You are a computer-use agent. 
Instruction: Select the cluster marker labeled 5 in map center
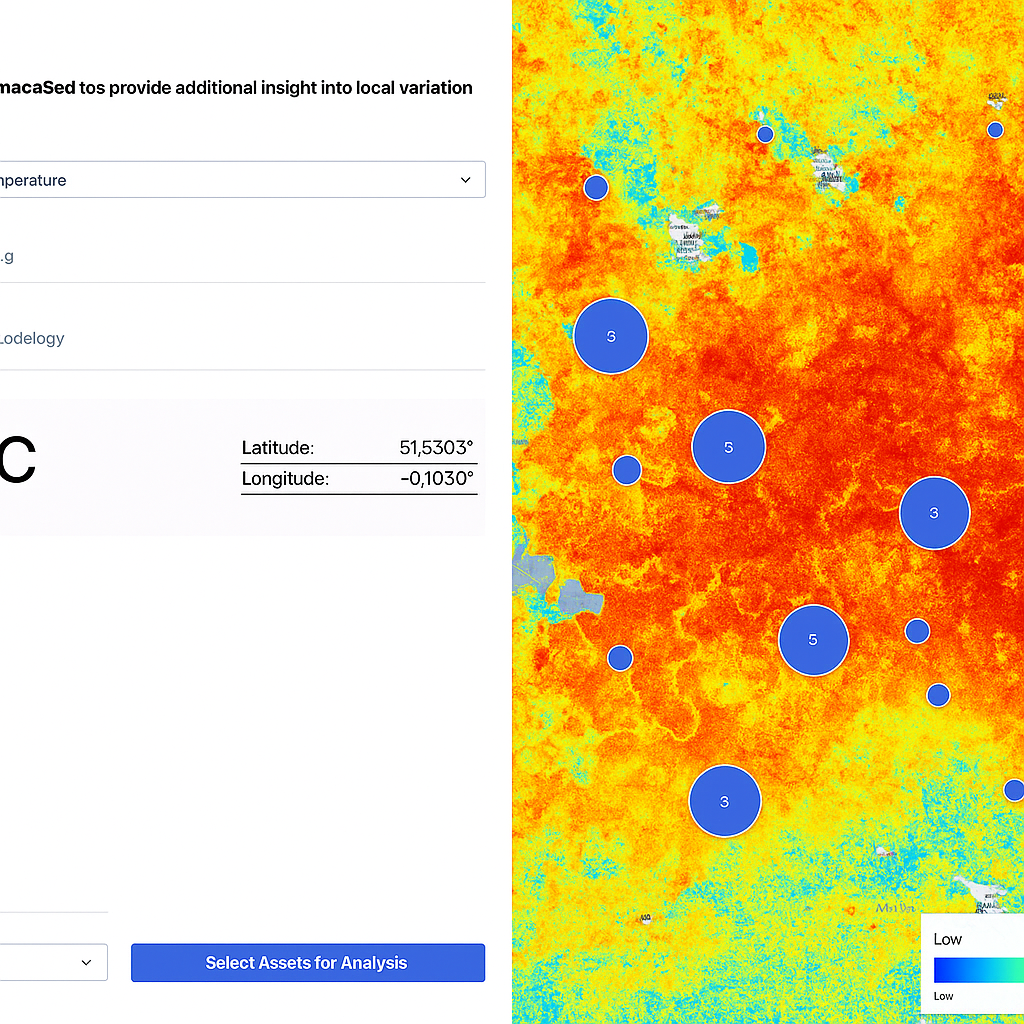click(x=729, y=446)
